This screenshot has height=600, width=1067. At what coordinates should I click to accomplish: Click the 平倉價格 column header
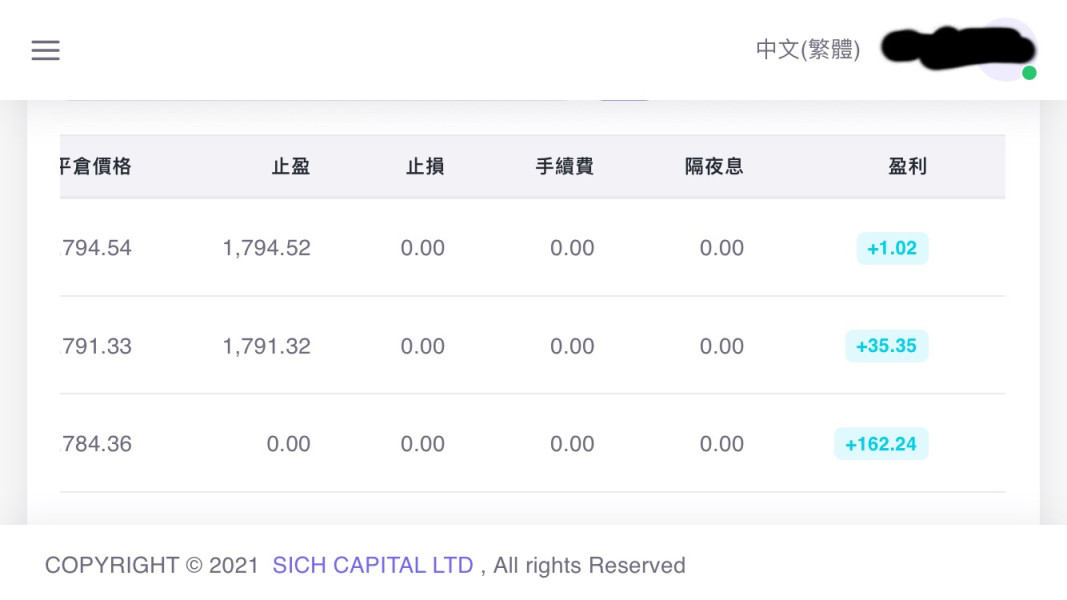(x=97, y=167)
